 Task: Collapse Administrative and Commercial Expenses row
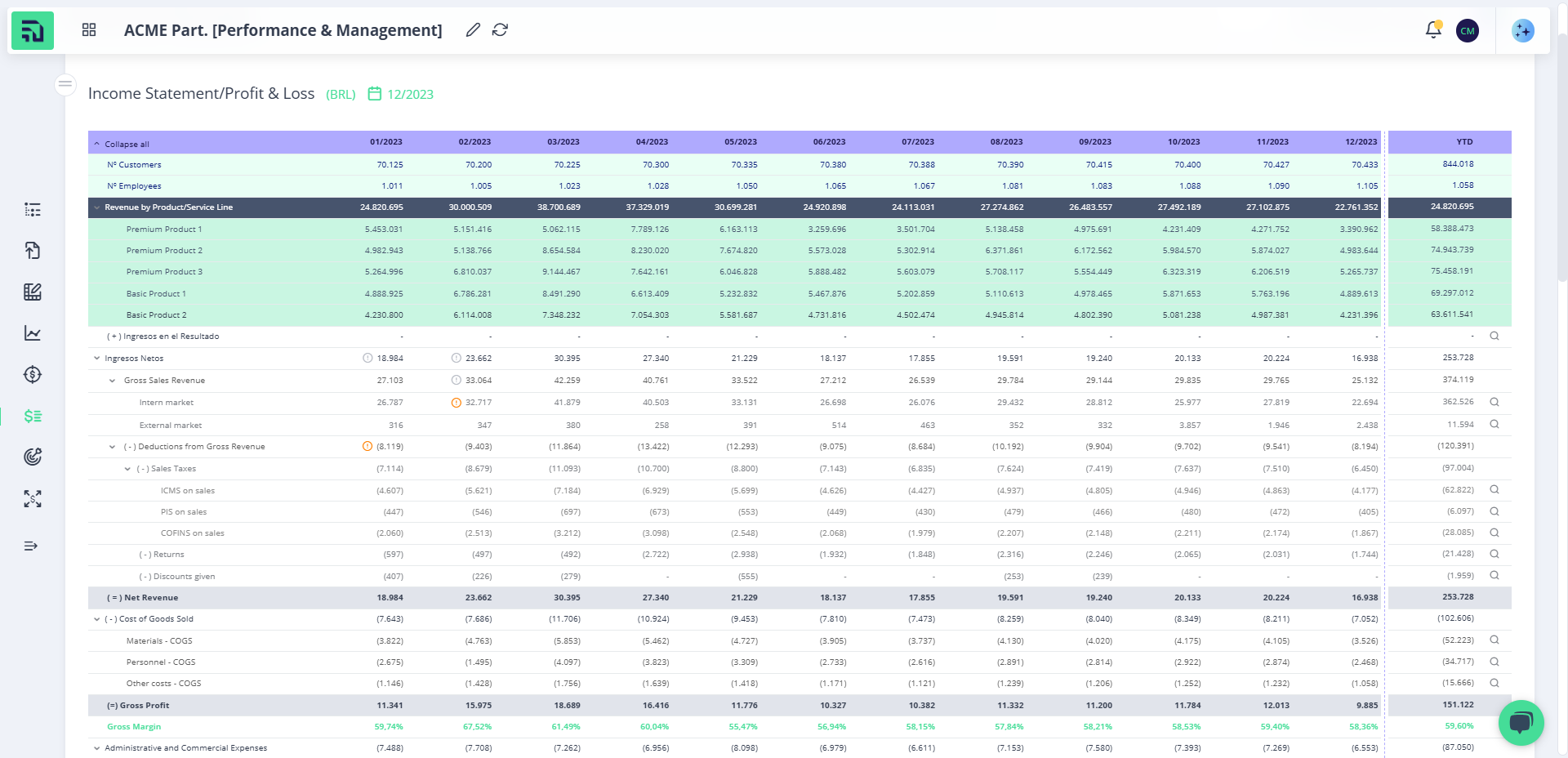tap(97, 748)
